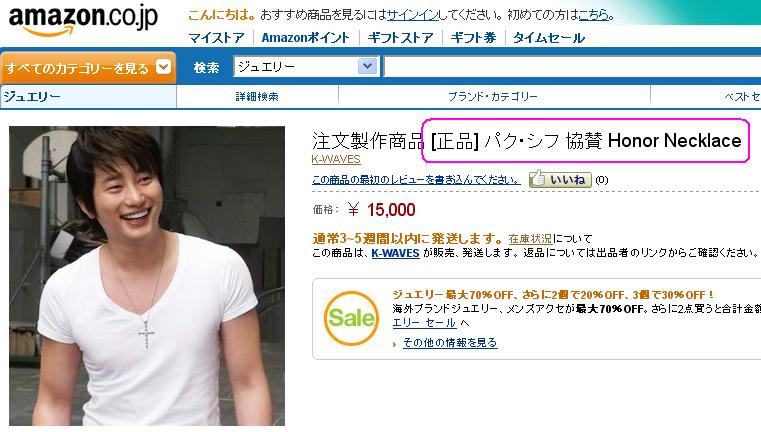Click the green Sale badge icon
The image size is (761, 432).
tap(351, 318)
